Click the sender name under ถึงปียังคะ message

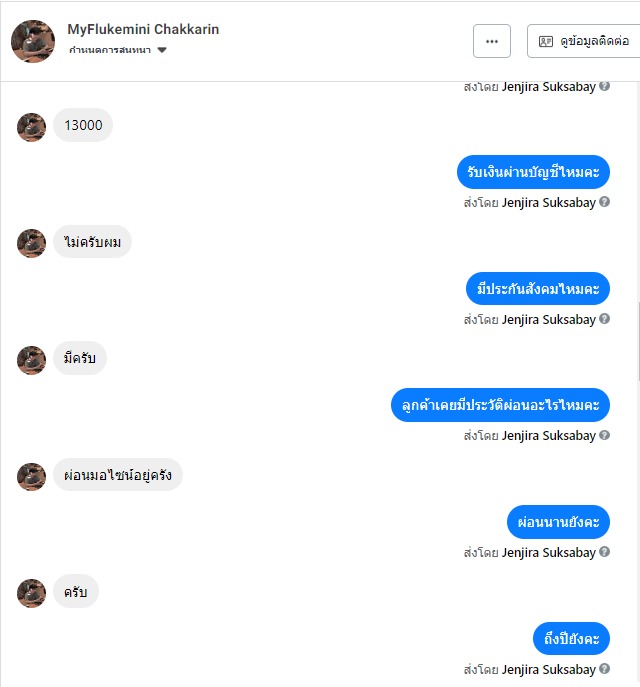[548, 669]
